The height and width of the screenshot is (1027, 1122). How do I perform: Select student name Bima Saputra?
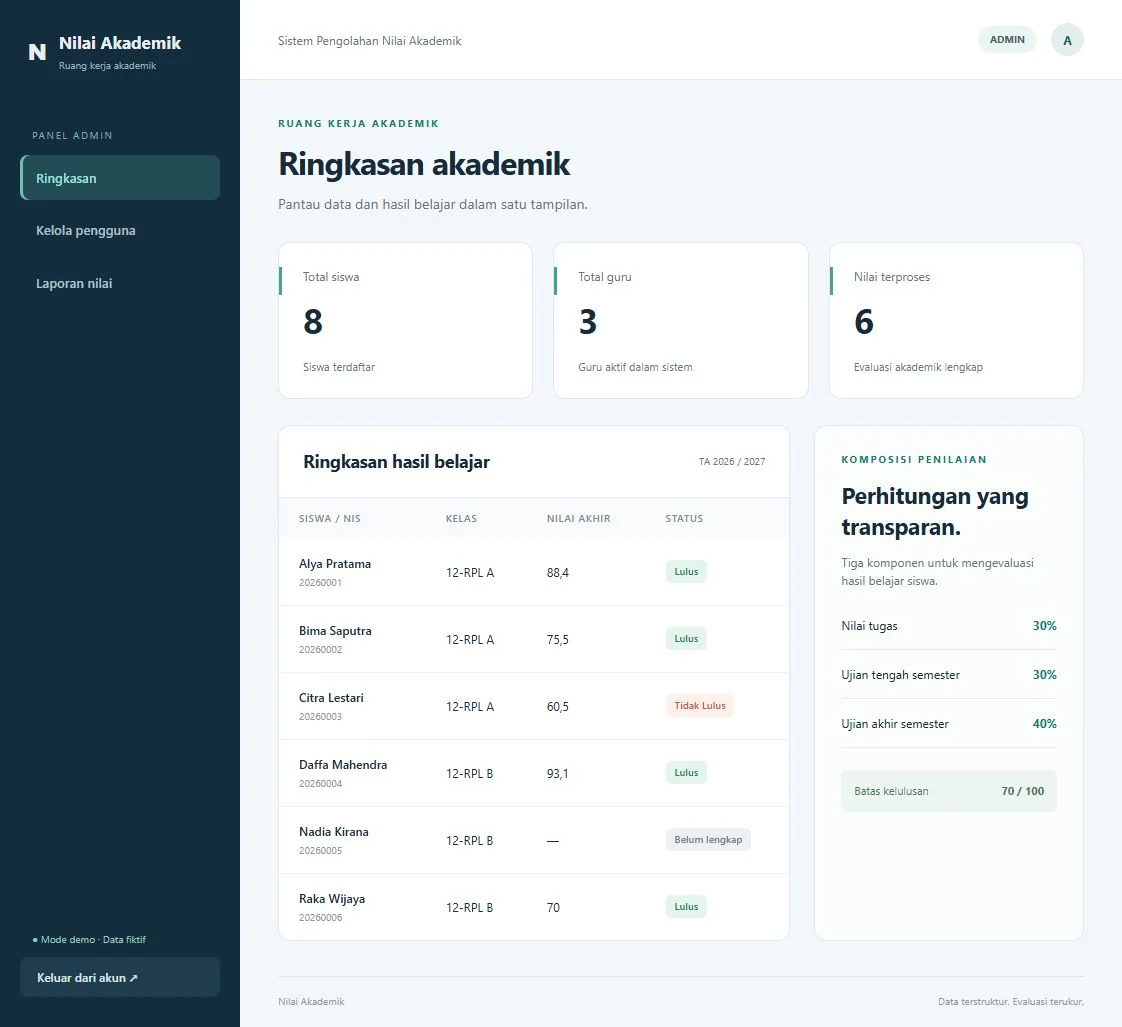(336, 631)
